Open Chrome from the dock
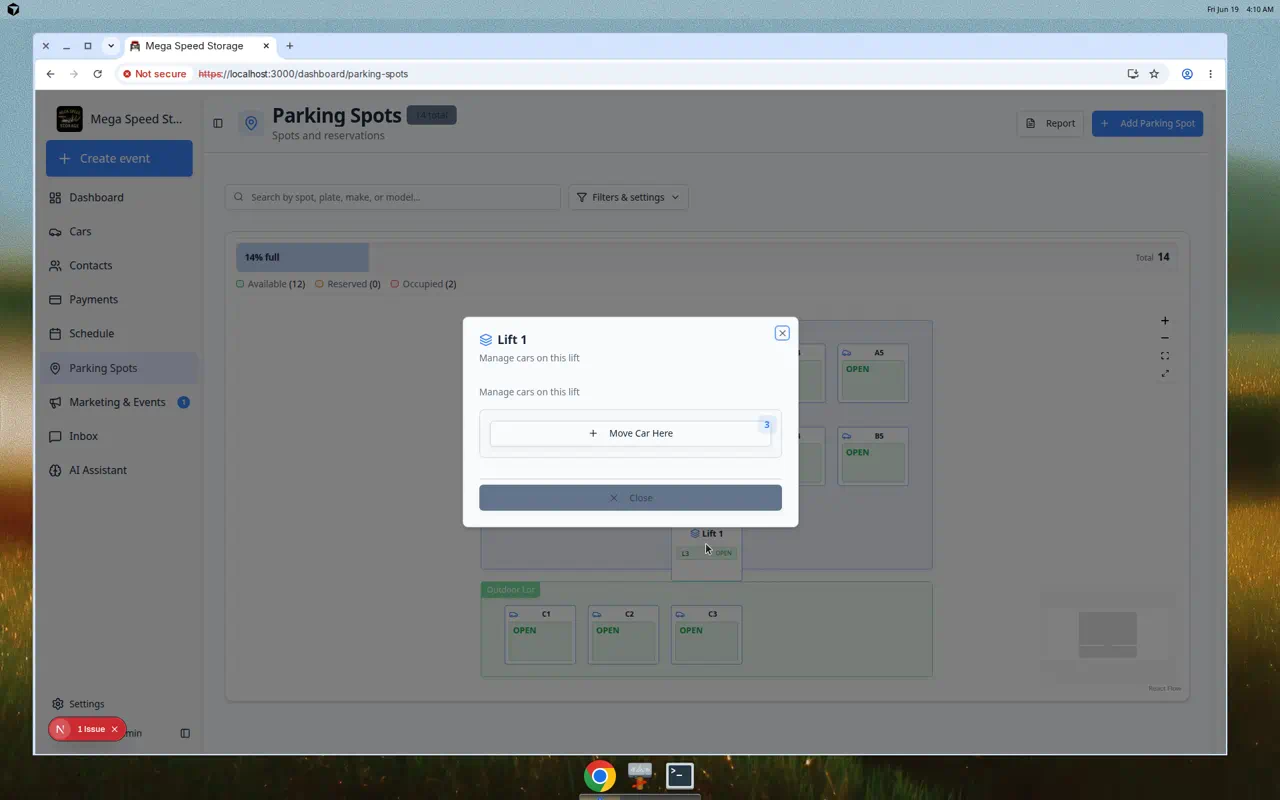Image resolution: width=1280 pixels, height=800 pixels. pyautogui.click(x=600, y=775)
